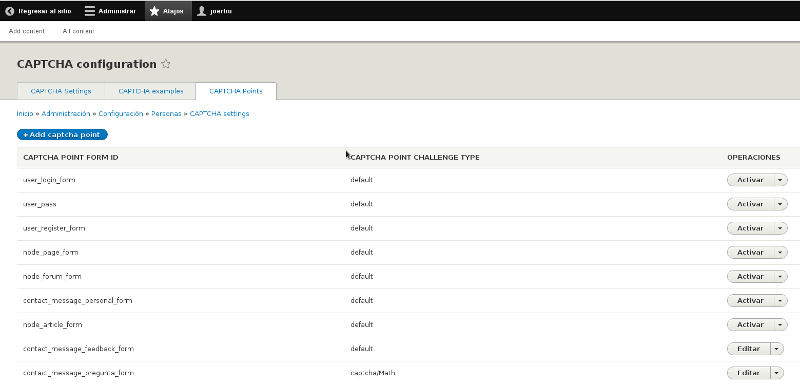Select the contact_message_feedback_form row text
Screen dimensions: 800x385
tap(79, 349)
